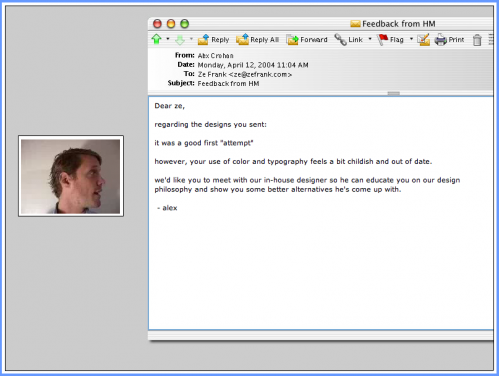Click recipient Ze Frank email address
This screenshot has height=376, width=499.
[x=245, y=74]
